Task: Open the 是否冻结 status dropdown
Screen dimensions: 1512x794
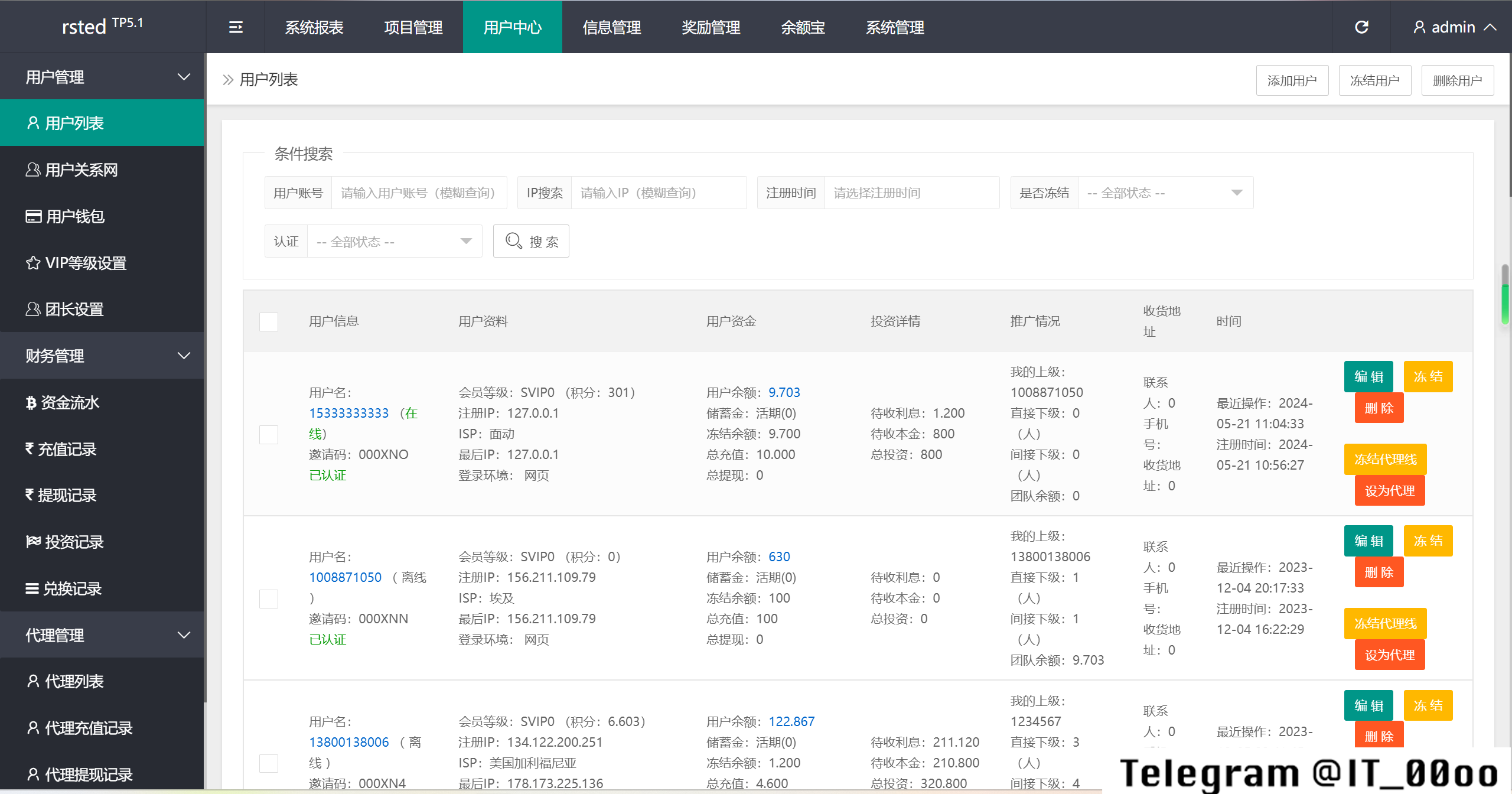Action: (x=1165, y=193)
